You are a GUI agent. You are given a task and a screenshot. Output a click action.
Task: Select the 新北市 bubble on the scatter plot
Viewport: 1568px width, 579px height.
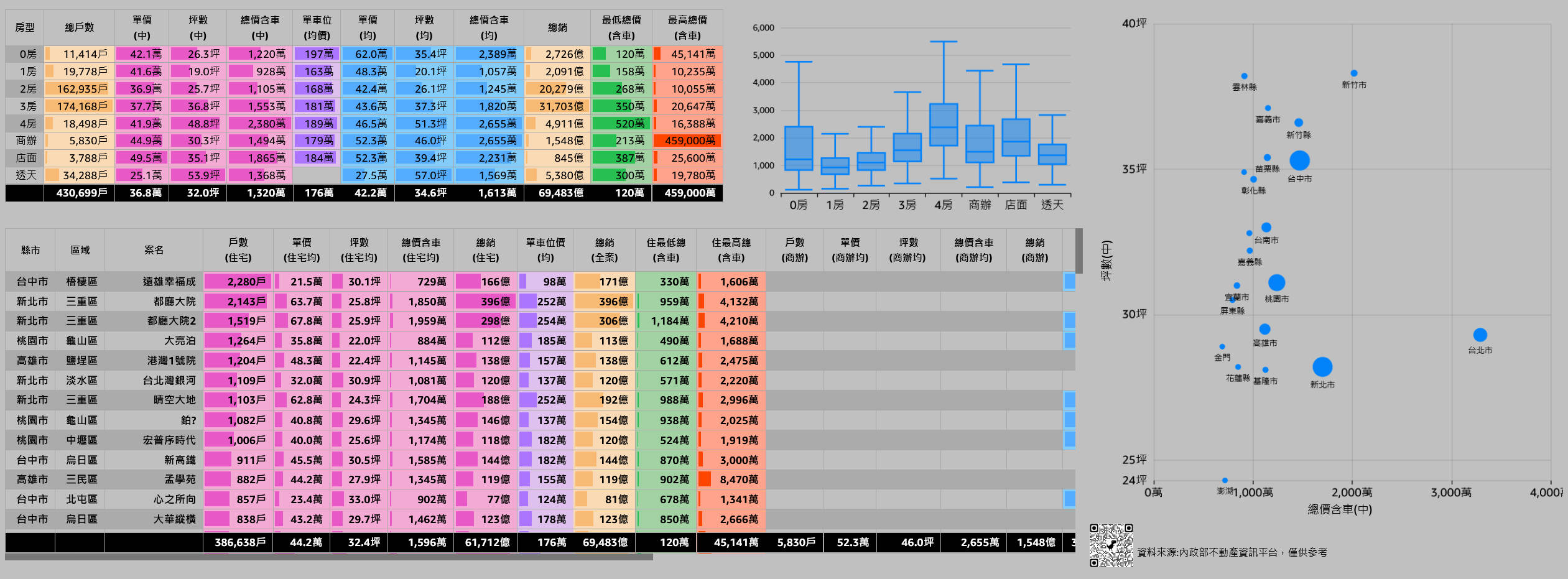point(1322,367)
